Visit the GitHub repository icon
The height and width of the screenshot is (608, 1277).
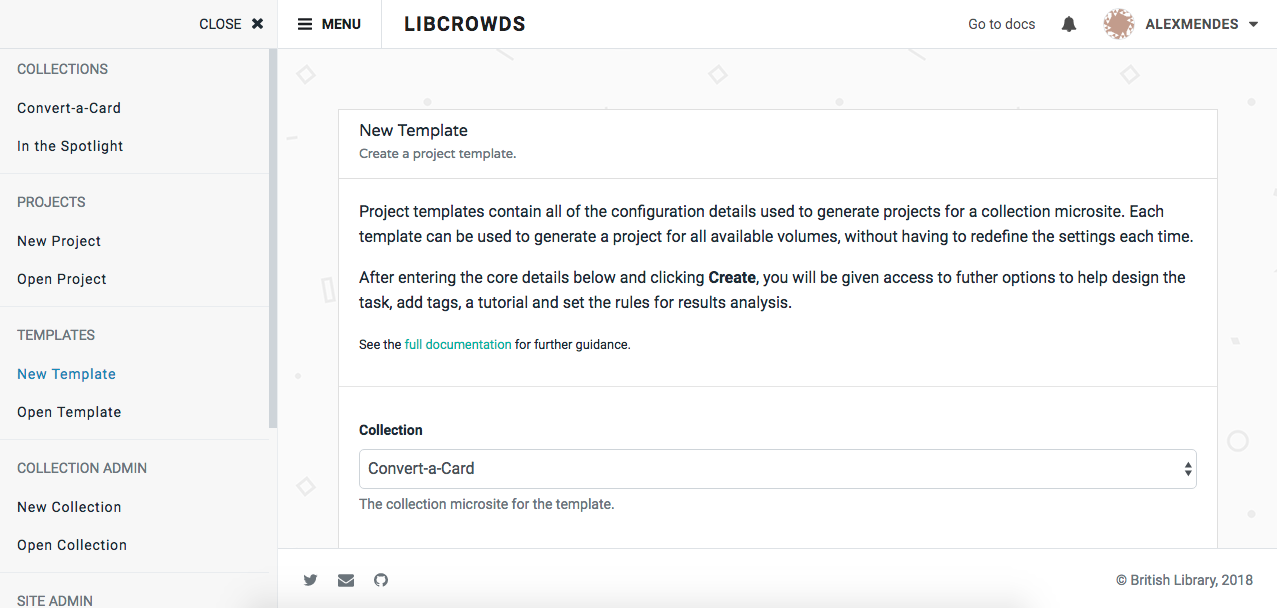[380, 580]
